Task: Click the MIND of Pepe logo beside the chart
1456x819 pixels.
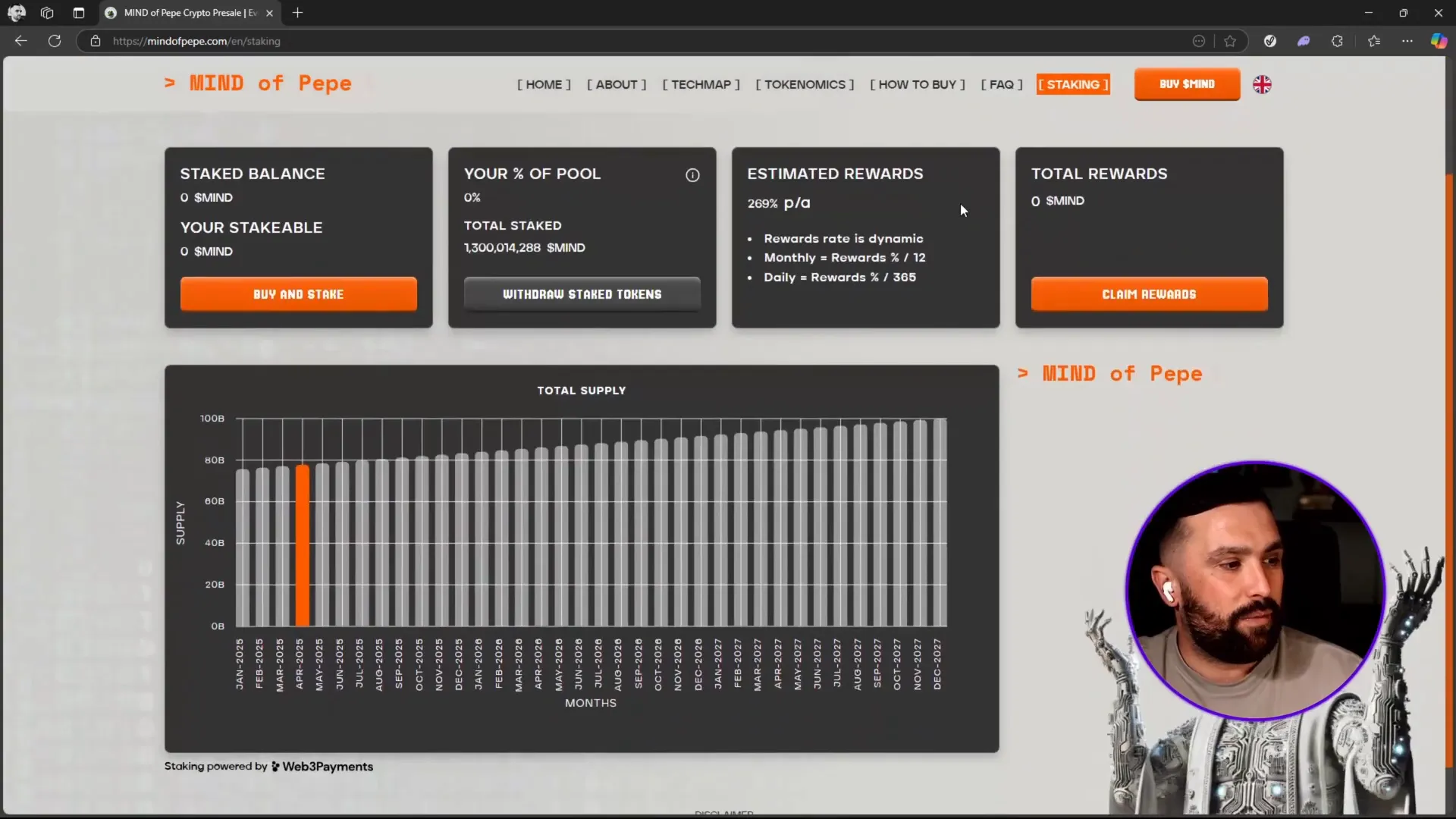Action: 1109,374
